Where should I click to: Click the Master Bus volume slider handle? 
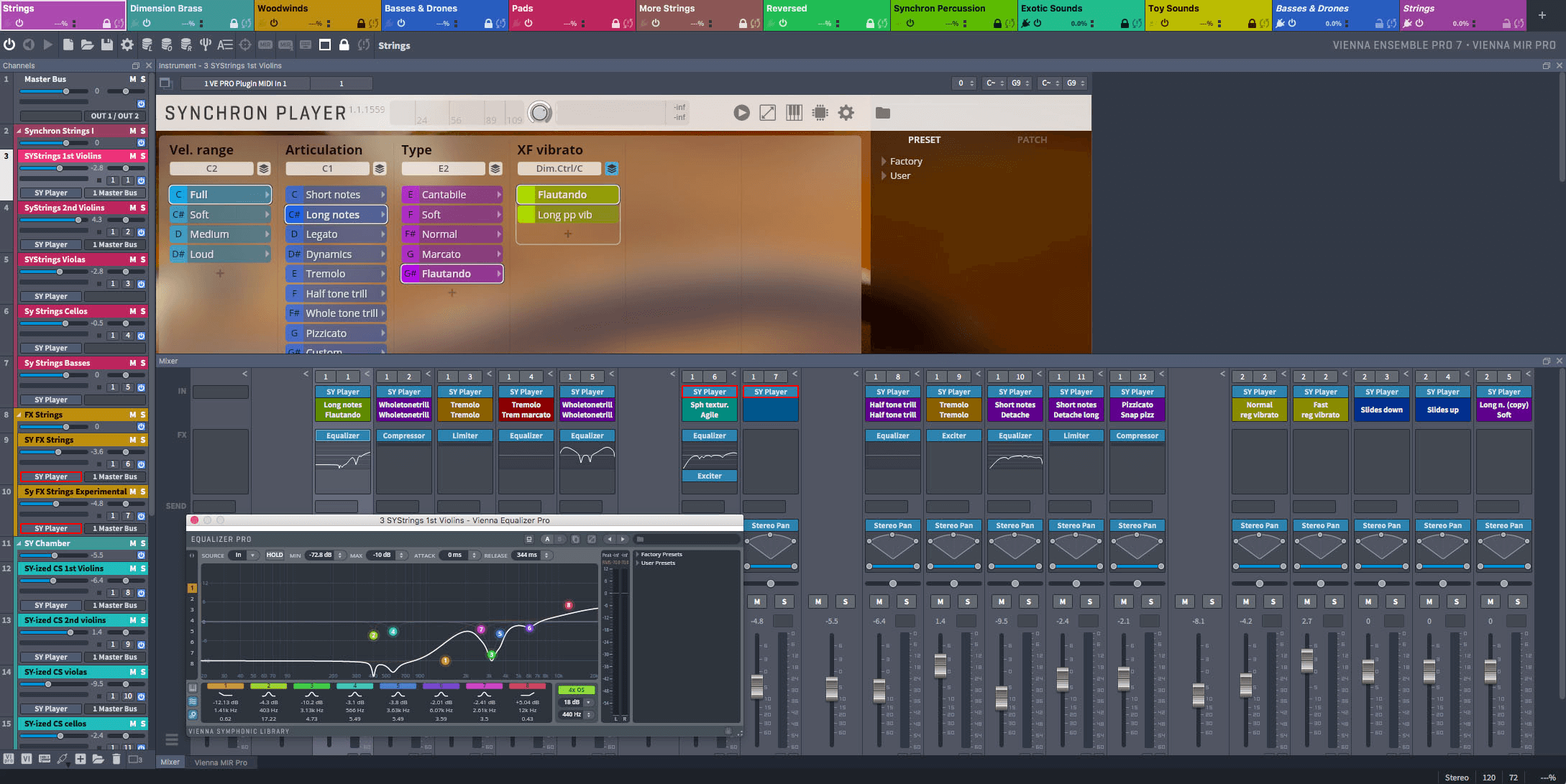tap(66, 91)
